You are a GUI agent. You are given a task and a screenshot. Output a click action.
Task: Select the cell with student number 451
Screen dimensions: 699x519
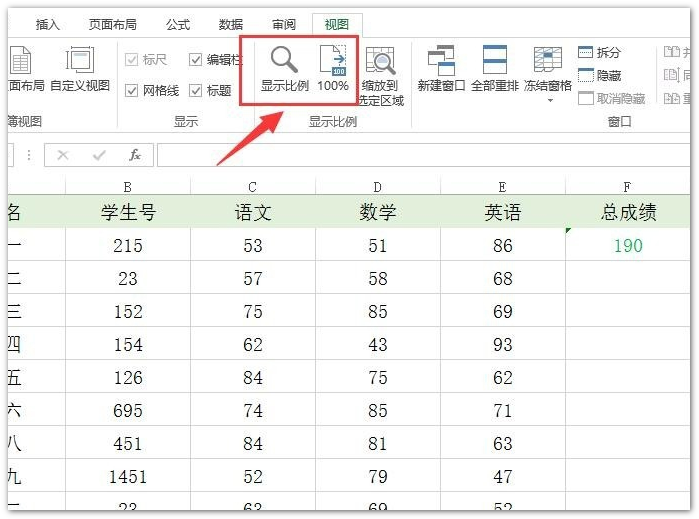coord(128,443)
